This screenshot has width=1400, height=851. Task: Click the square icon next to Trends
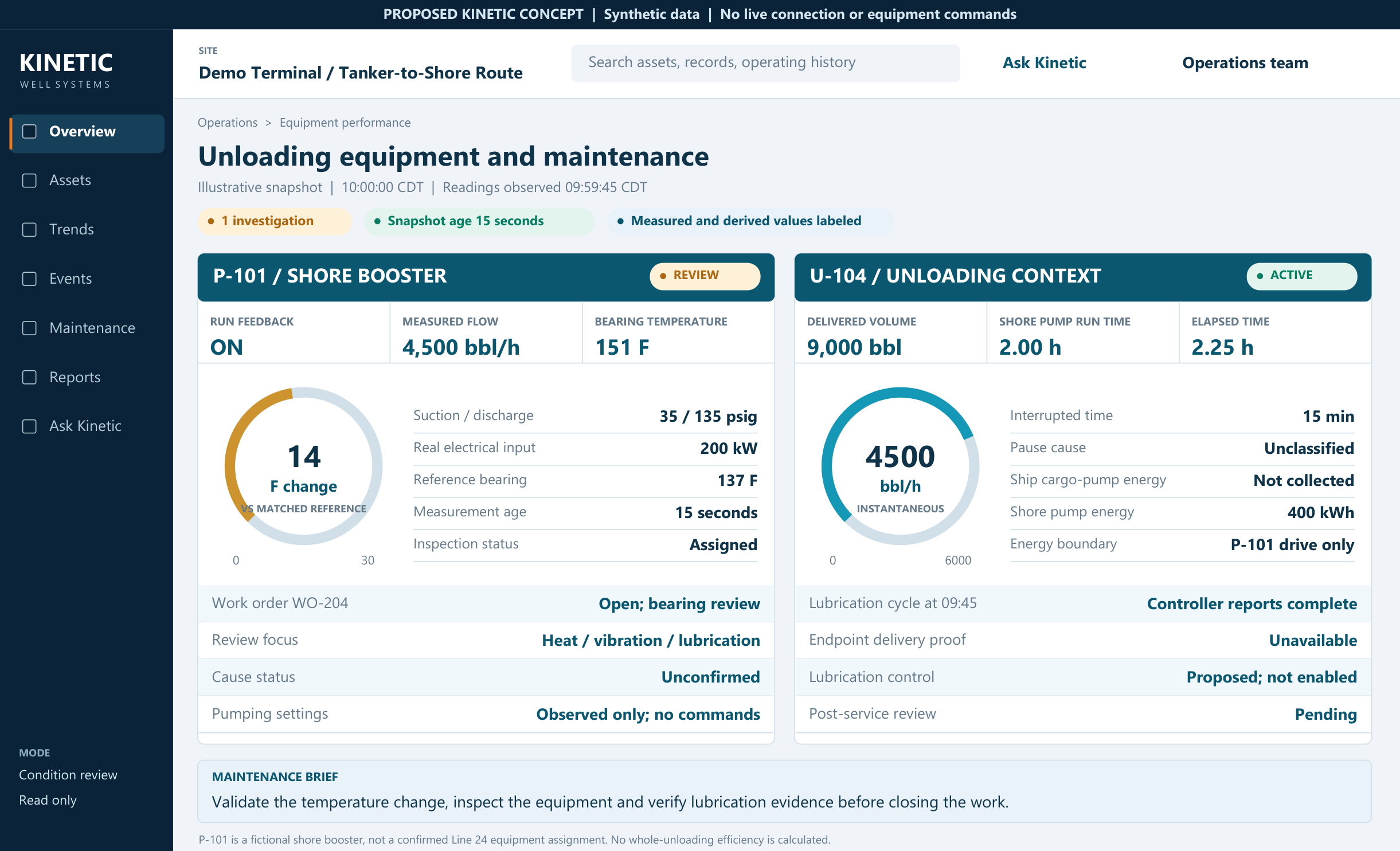[29, 230]
